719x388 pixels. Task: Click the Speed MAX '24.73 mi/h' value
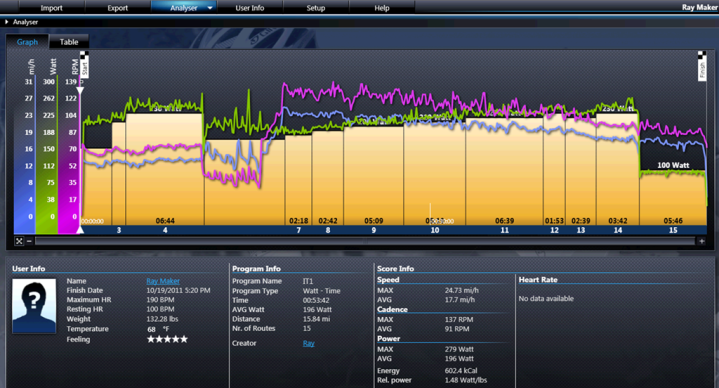point(462,290)
